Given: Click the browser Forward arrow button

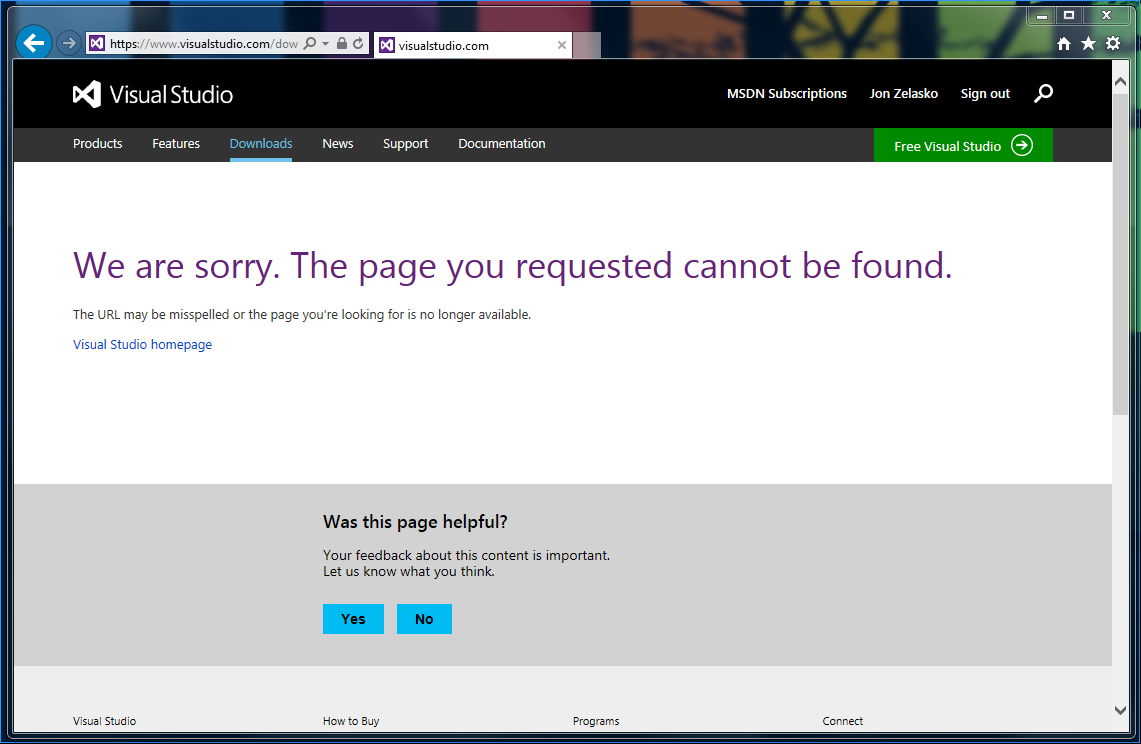Looking at the screenshot, I should (68, 44).
